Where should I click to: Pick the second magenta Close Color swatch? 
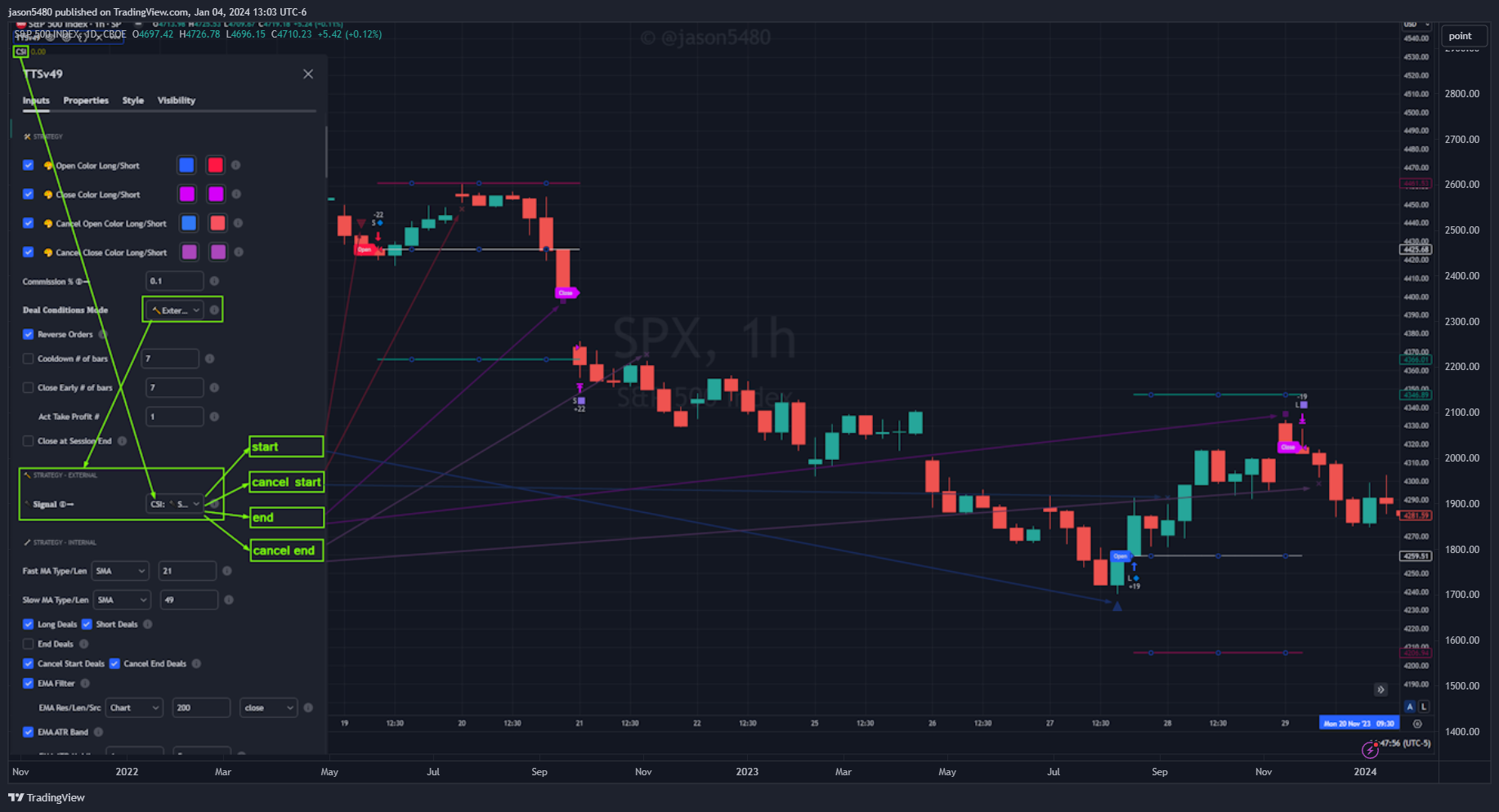point(216,194)
